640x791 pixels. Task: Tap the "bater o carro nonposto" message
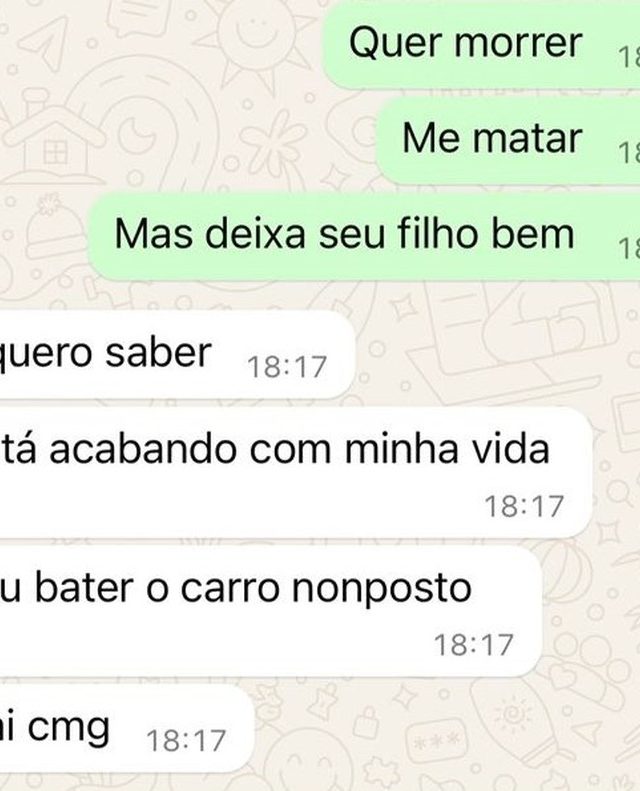point(271,610)
